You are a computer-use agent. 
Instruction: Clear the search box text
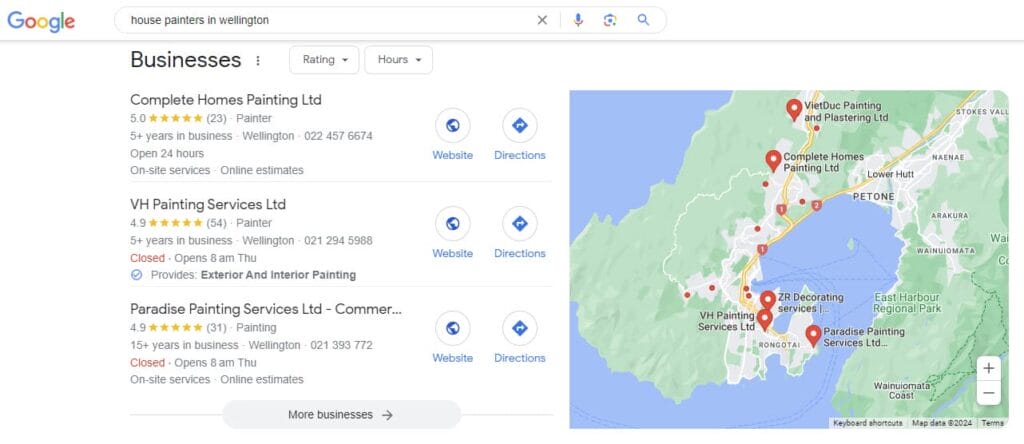click(x=542, y=20)
